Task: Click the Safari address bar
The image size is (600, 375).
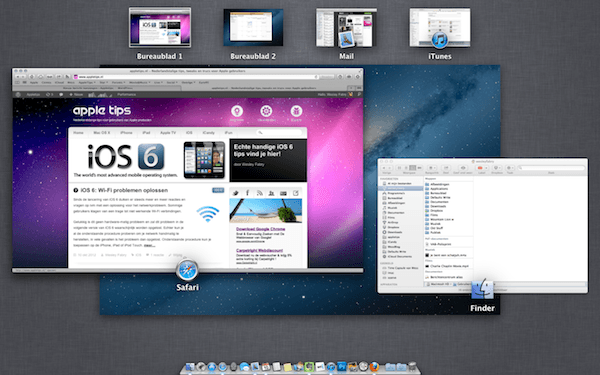Action: pyautogui.click(x=196, y=77)
